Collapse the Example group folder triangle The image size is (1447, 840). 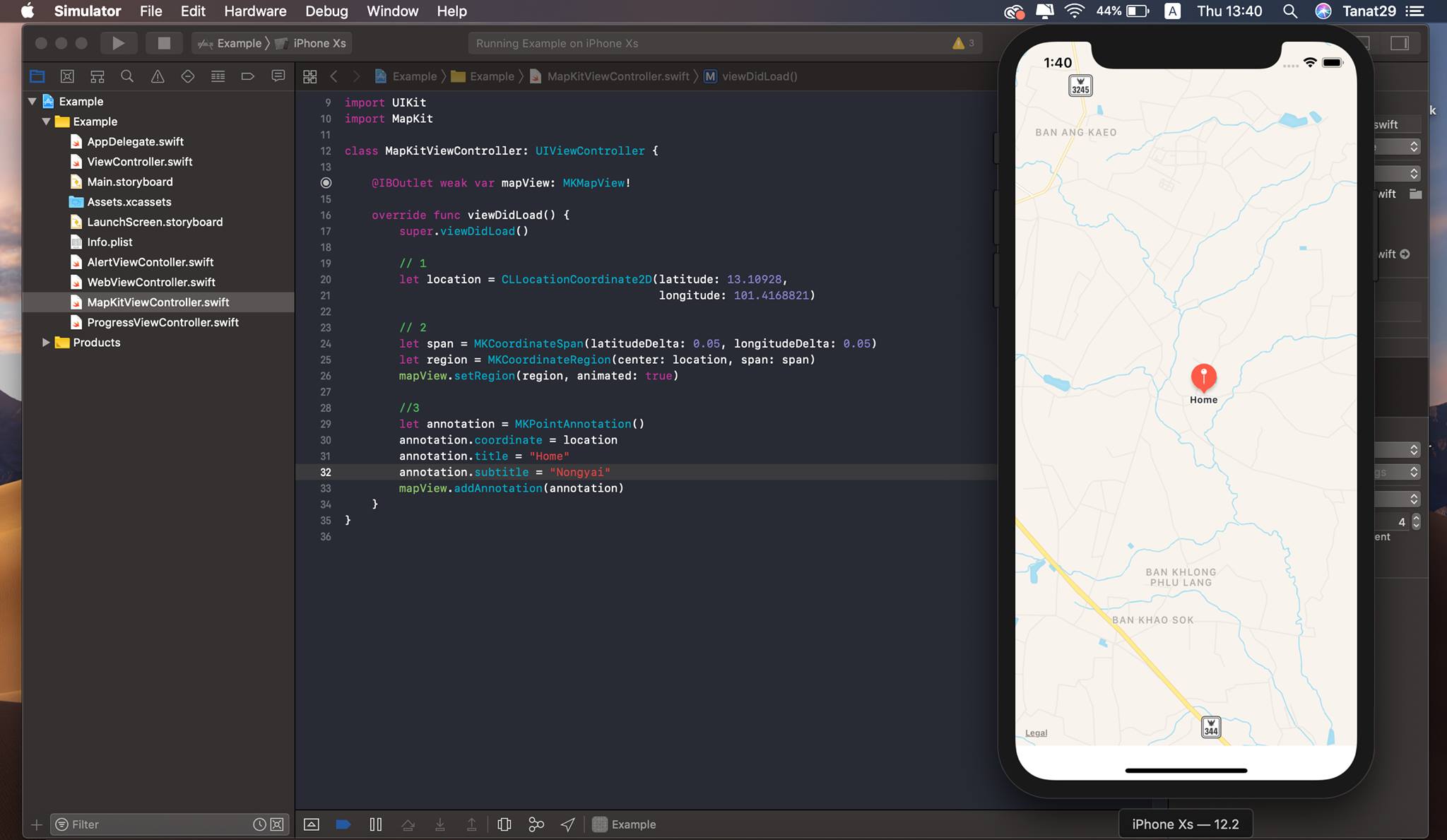click(47, 122)
